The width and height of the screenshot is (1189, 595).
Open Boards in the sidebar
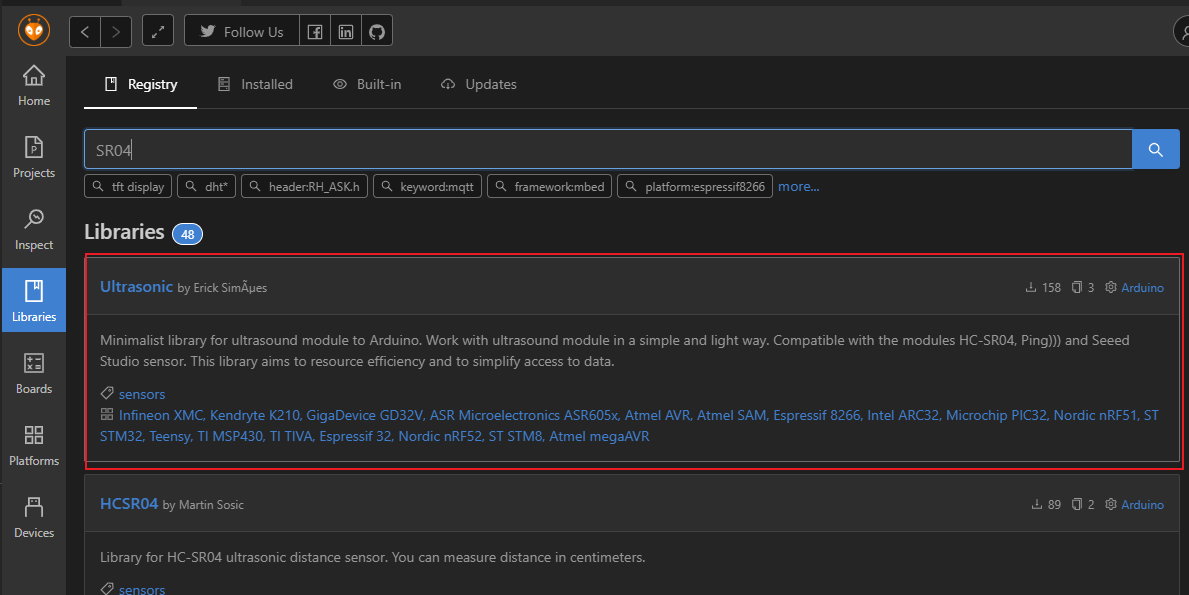click(33, 373)
